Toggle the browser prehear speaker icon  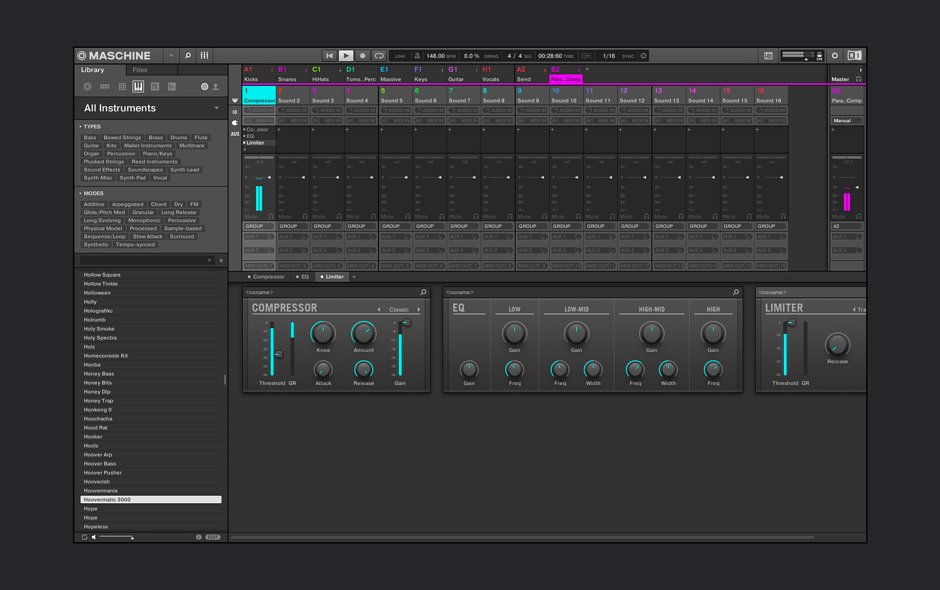pos(94,537)
